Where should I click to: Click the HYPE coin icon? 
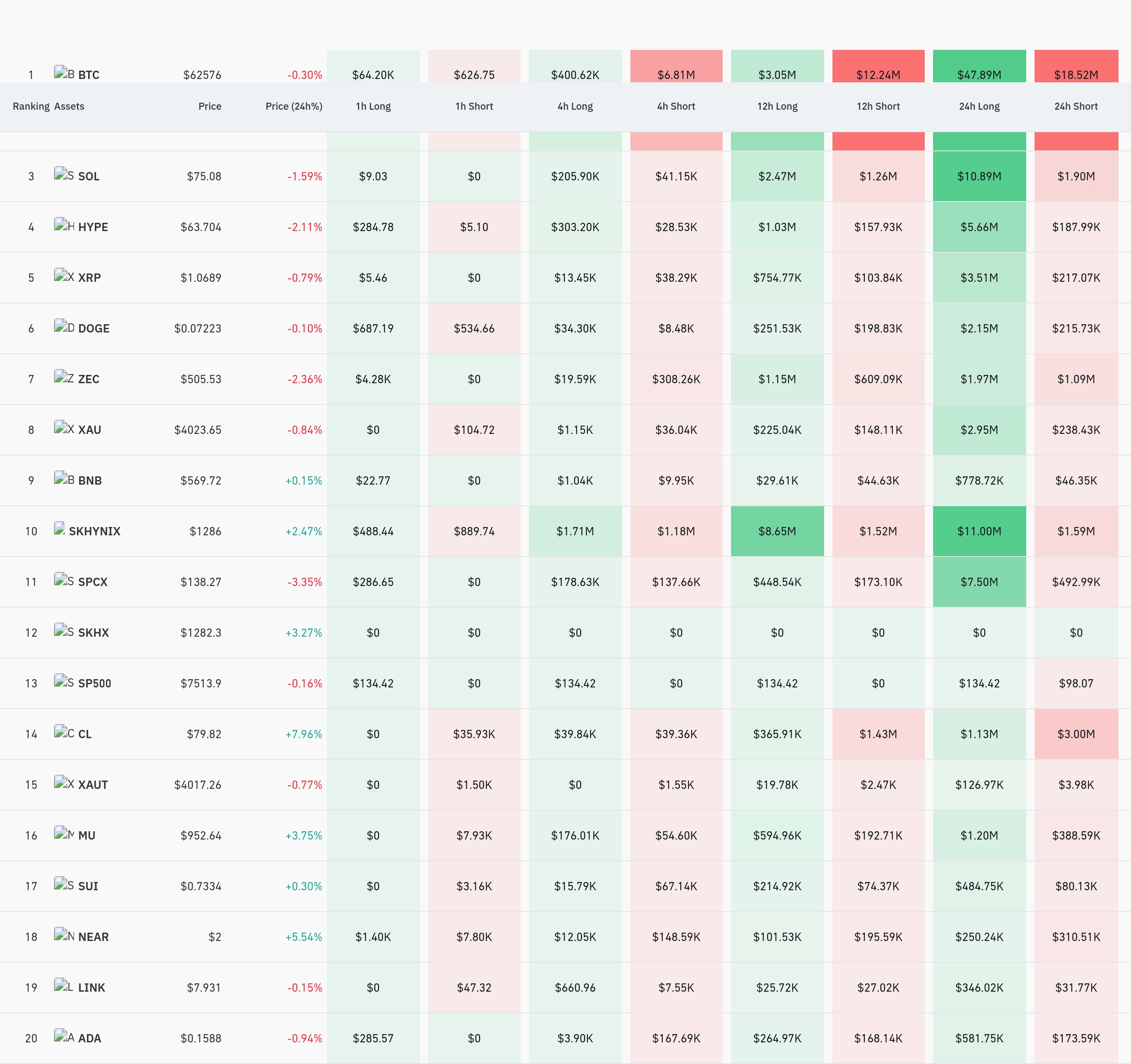coord(64,224)
